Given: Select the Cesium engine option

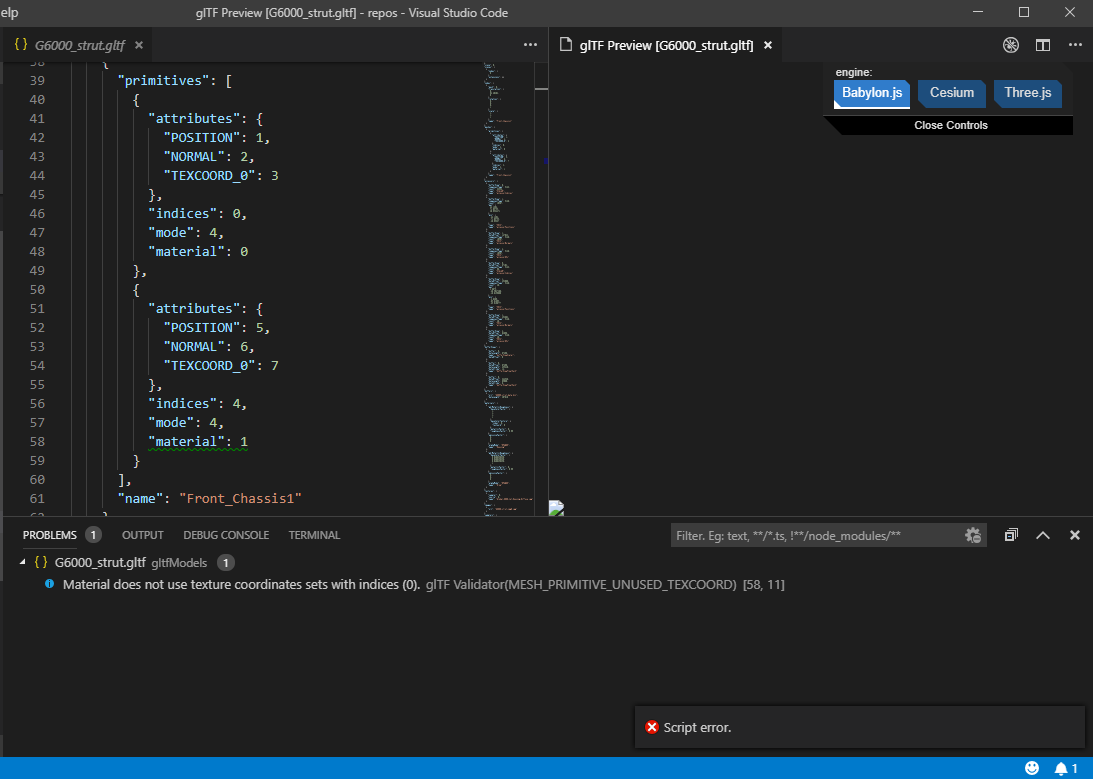Looking at the screenshot, I should click(x=951, y=93).
